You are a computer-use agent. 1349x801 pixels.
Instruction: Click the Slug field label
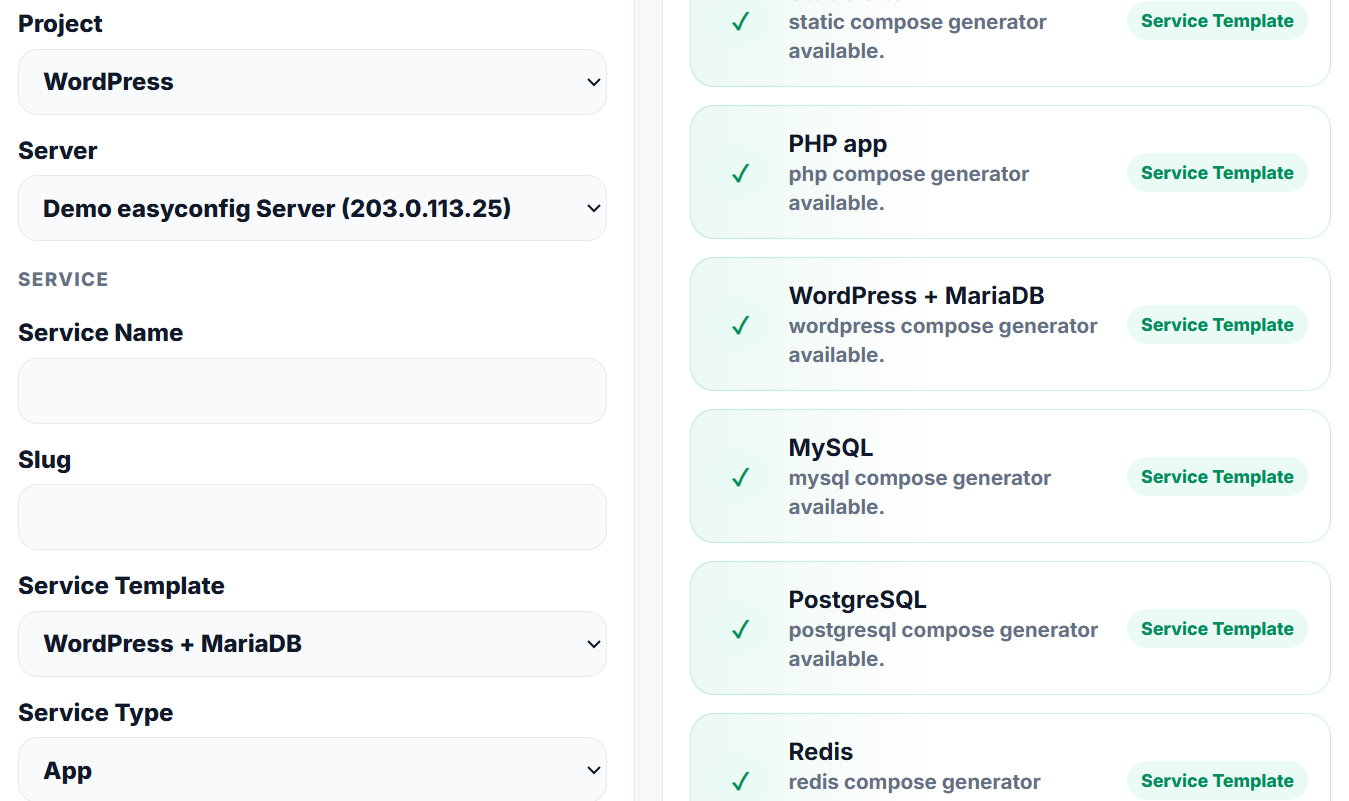45,460
